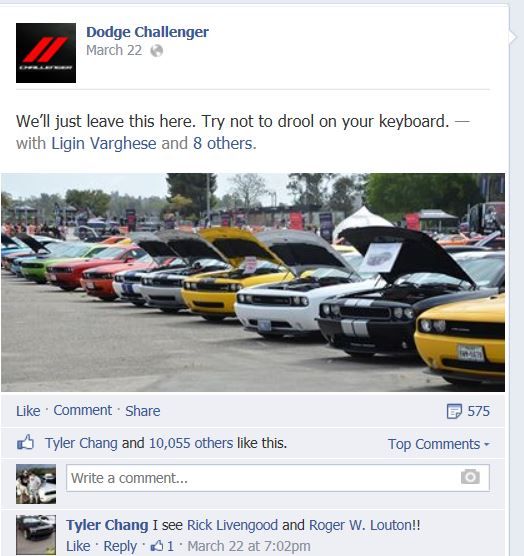Screen dimensions: 524x556
Task: Click your profile picture beside the comment box
Action: (36, 484)
